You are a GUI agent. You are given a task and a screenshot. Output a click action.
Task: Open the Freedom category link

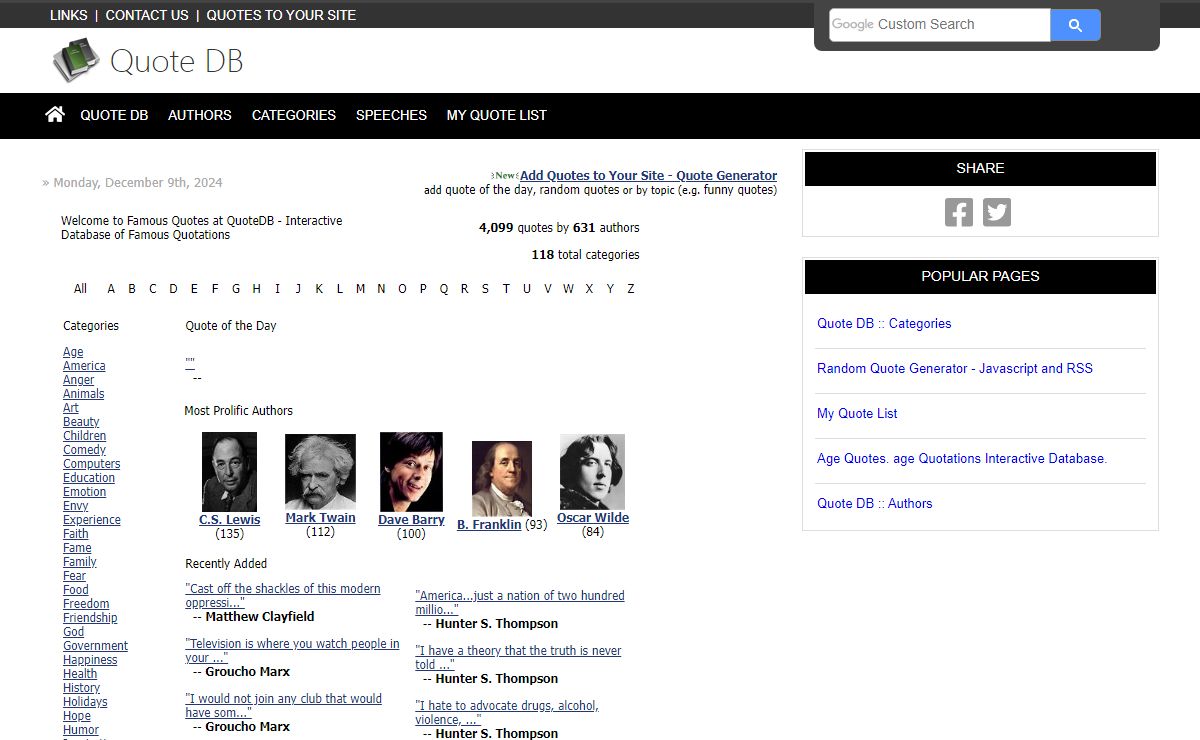click(86, 604)
